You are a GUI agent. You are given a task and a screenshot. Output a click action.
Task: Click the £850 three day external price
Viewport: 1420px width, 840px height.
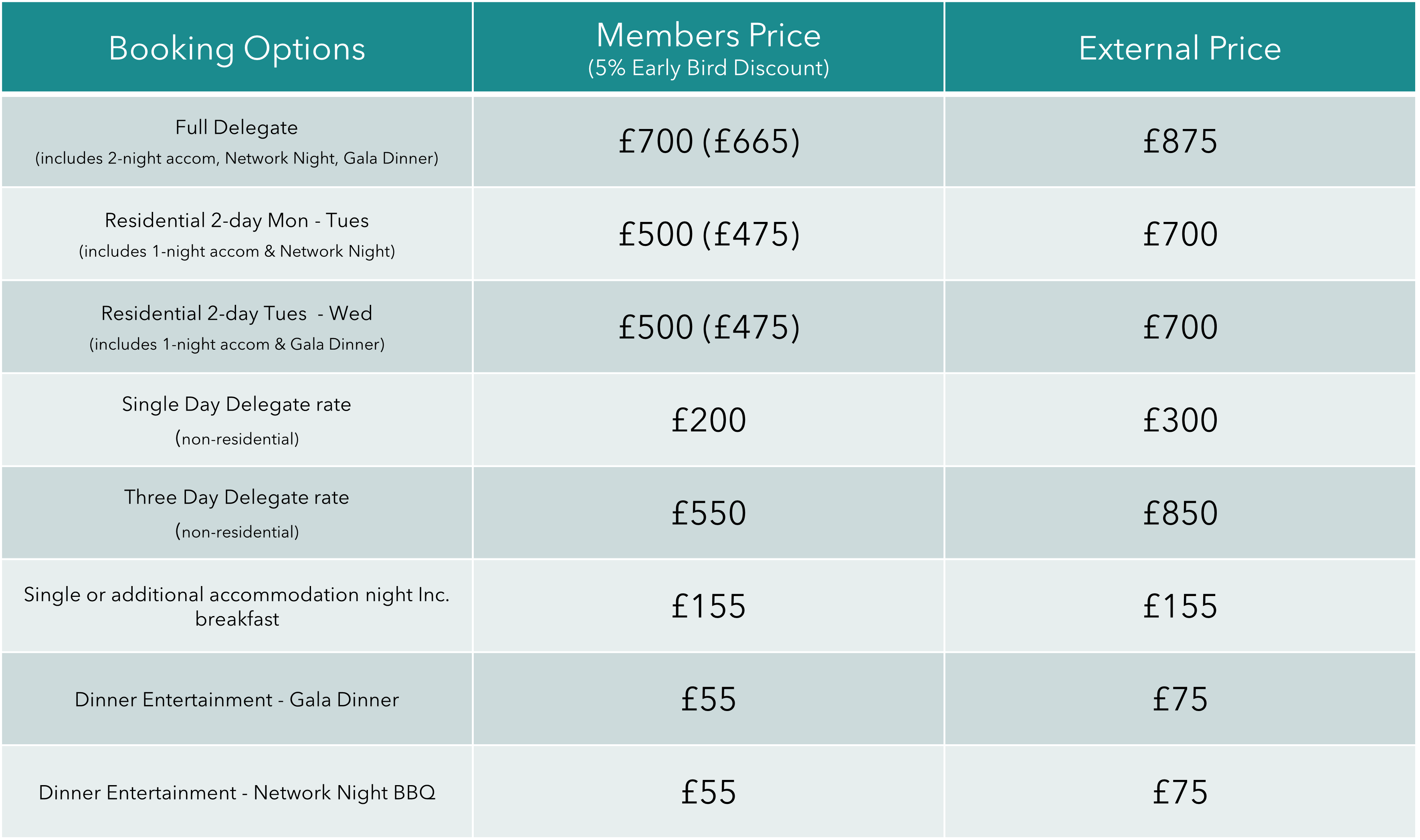coord(1180,514)
